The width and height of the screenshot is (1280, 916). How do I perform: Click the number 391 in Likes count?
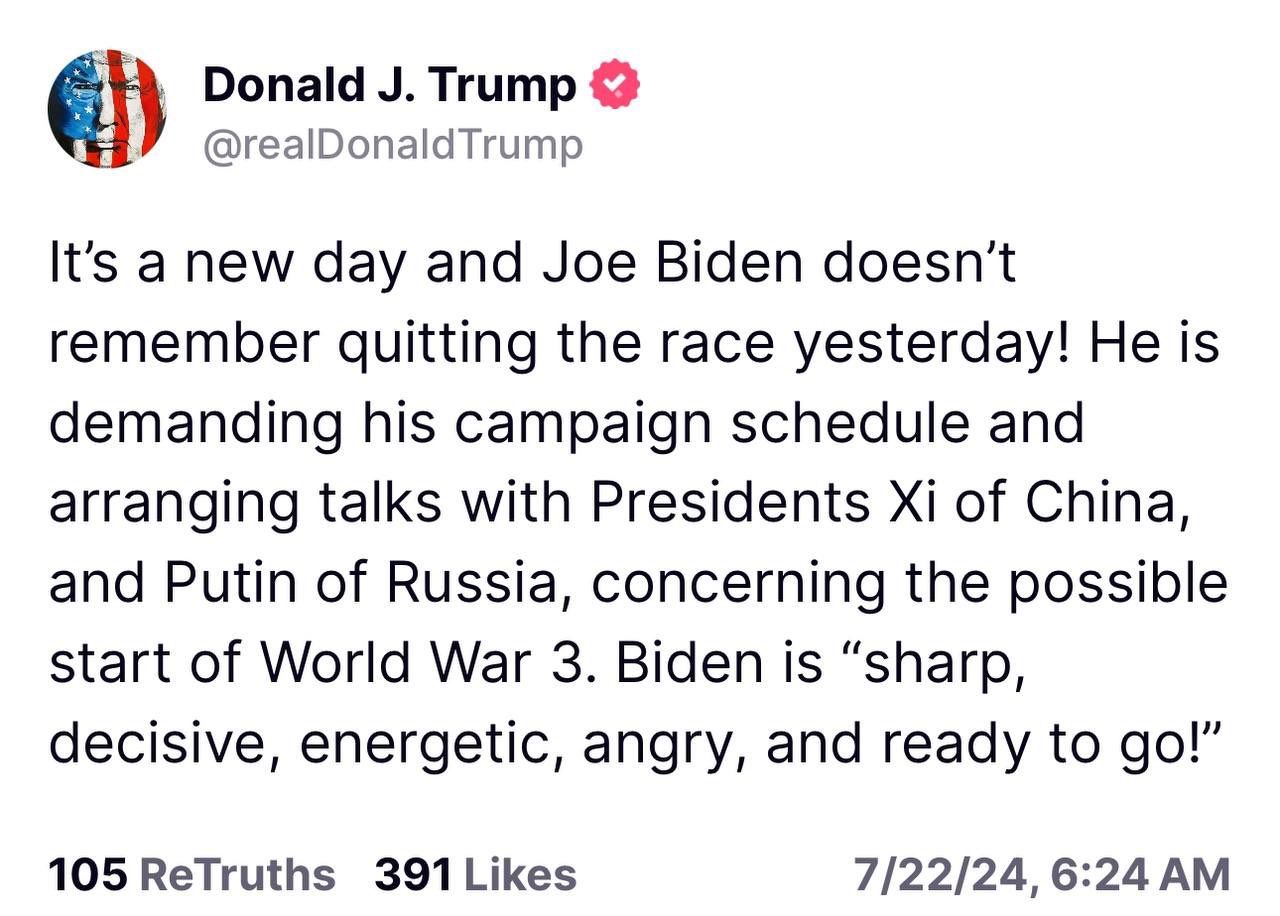click(x=412, y=875)
